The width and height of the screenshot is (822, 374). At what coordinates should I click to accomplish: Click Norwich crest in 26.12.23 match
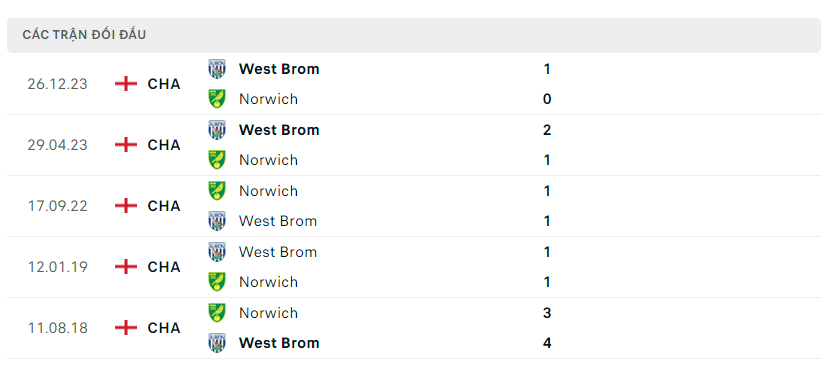coord(217,99)
